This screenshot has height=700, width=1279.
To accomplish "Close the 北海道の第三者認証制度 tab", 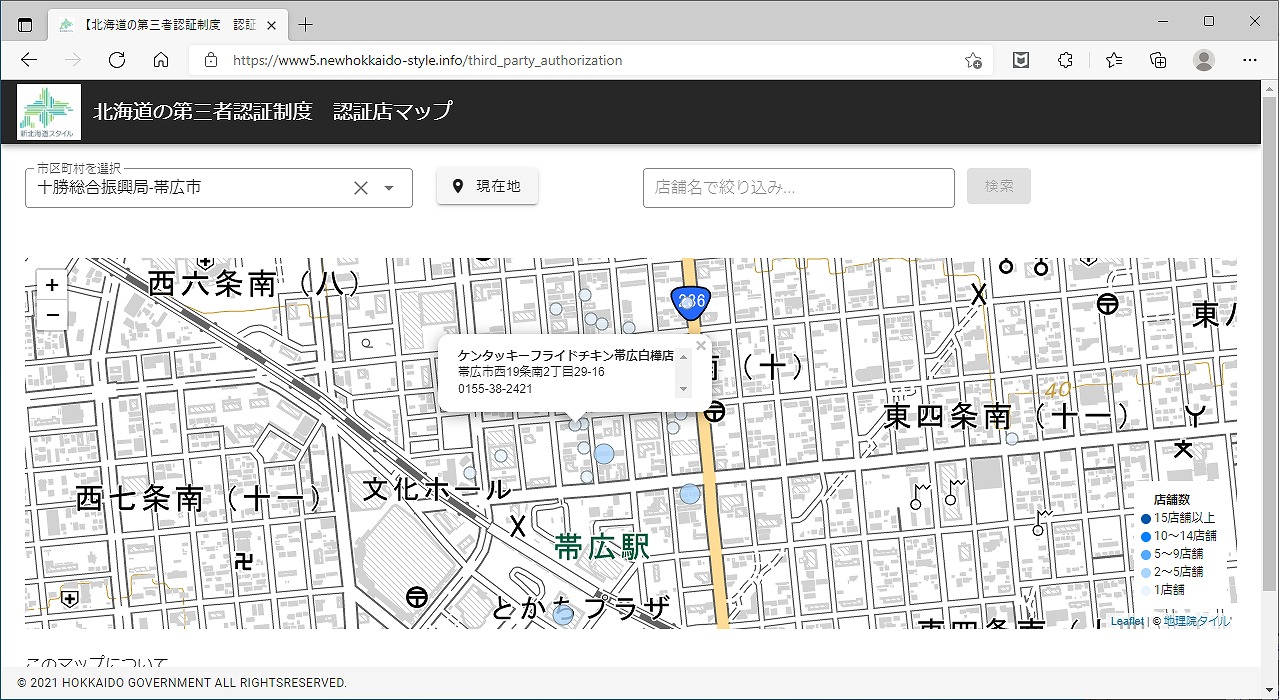I will tap(271, 25).
